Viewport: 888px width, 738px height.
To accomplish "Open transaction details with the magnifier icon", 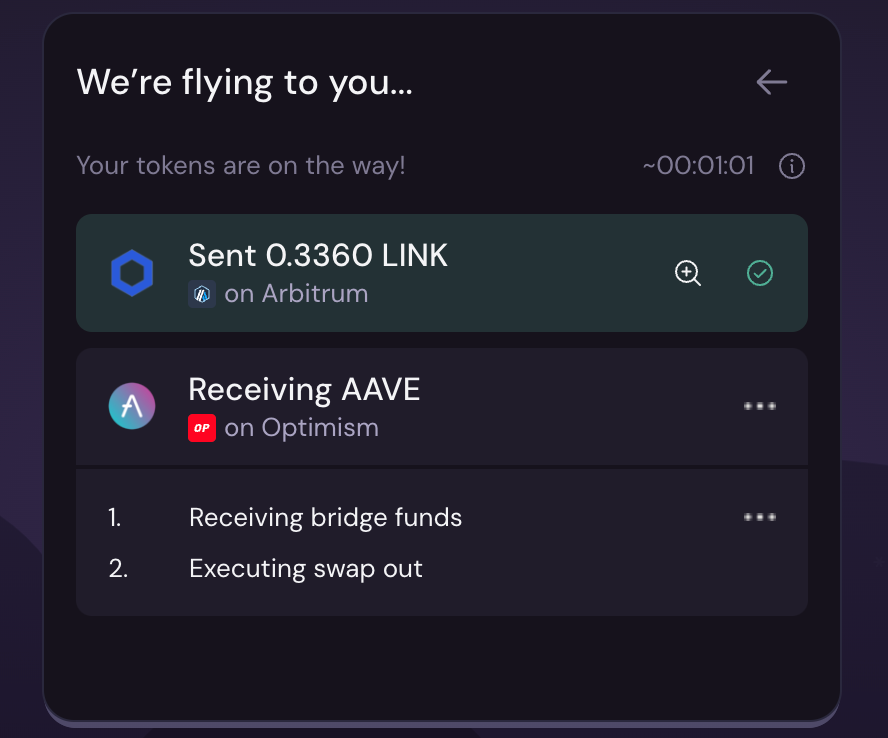I will [688, 273].
